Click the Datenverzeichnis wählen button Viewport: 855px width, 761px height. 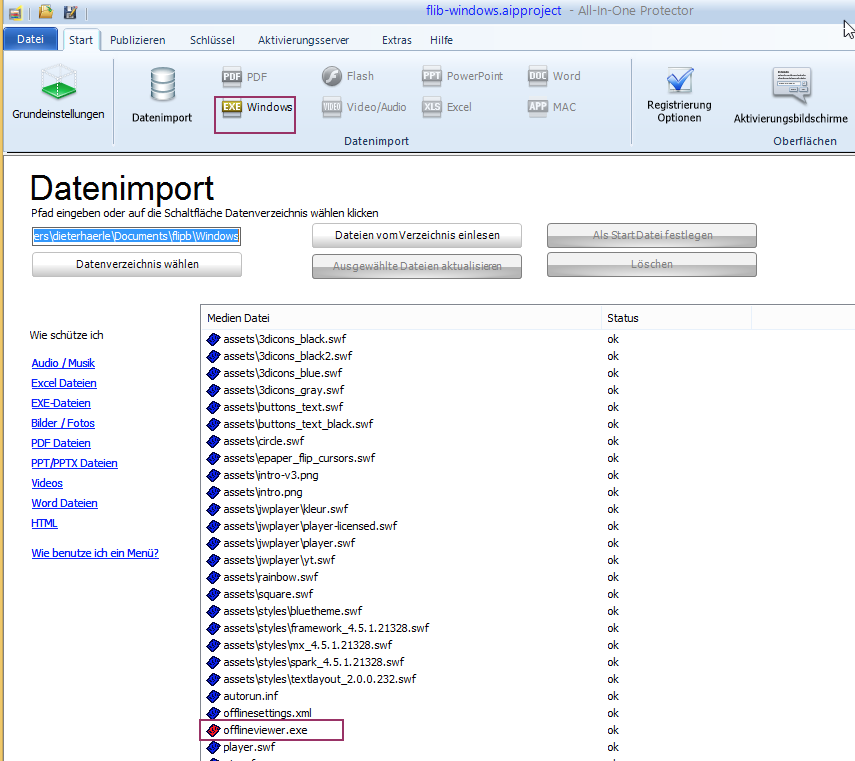(137, 265)
